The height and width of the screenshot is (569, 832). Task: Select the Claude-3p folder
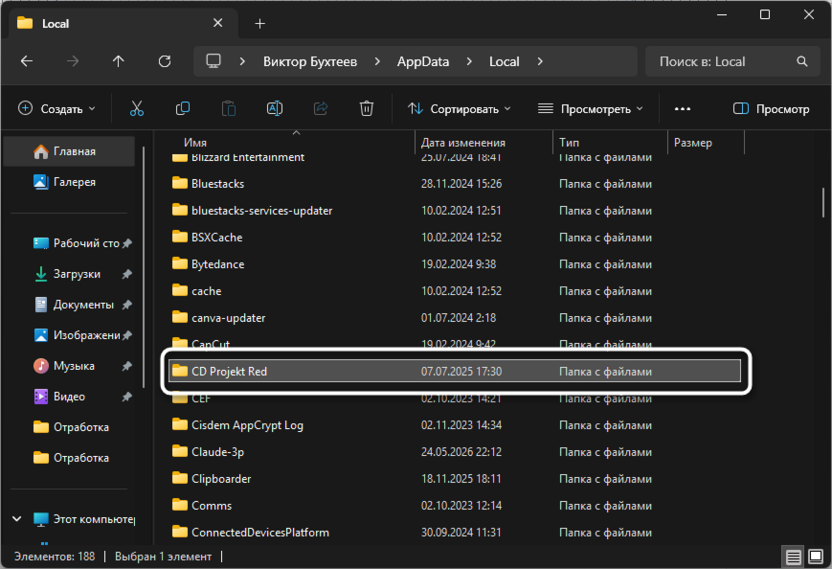(455, 452)
